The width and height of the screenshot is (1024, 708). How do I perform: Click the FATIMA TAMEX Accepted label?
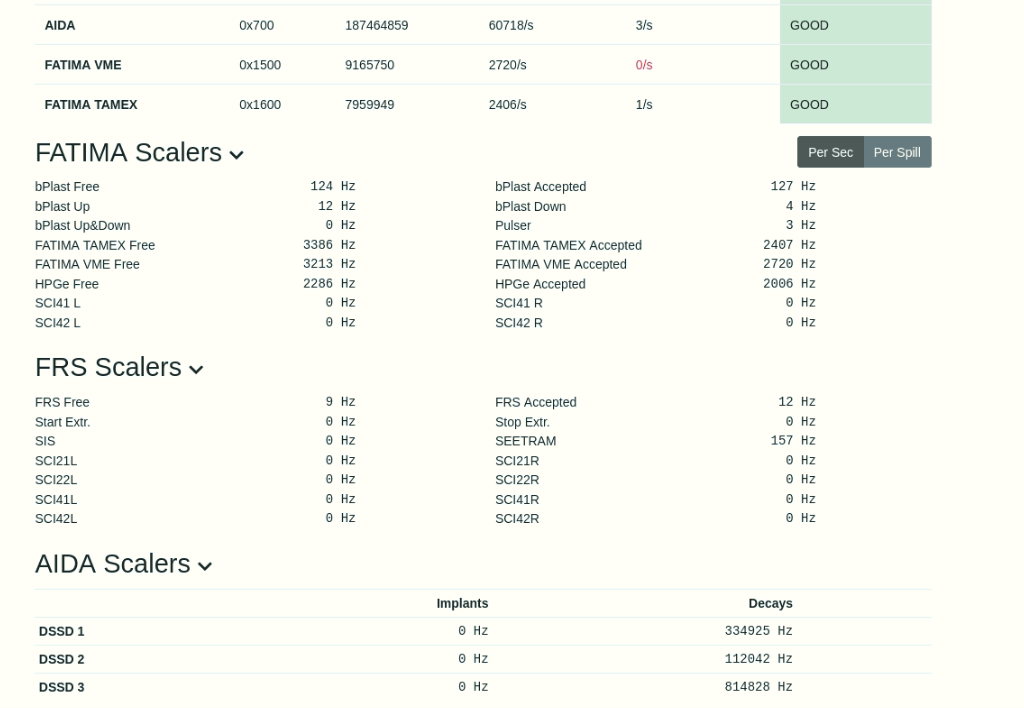pos(568,245)
